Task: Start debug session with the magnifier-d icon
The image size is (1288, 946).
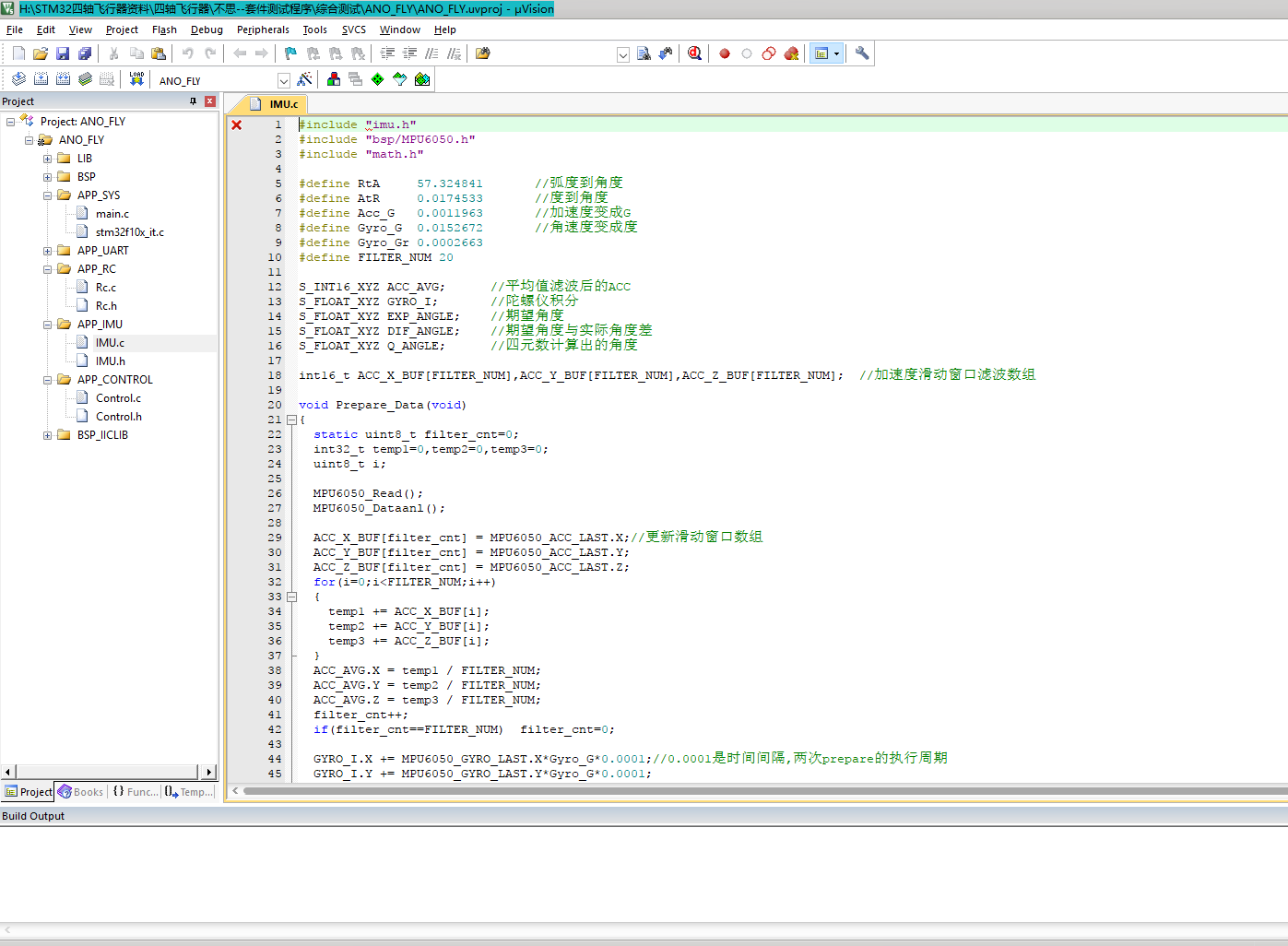Action: [x=694, y=53]
